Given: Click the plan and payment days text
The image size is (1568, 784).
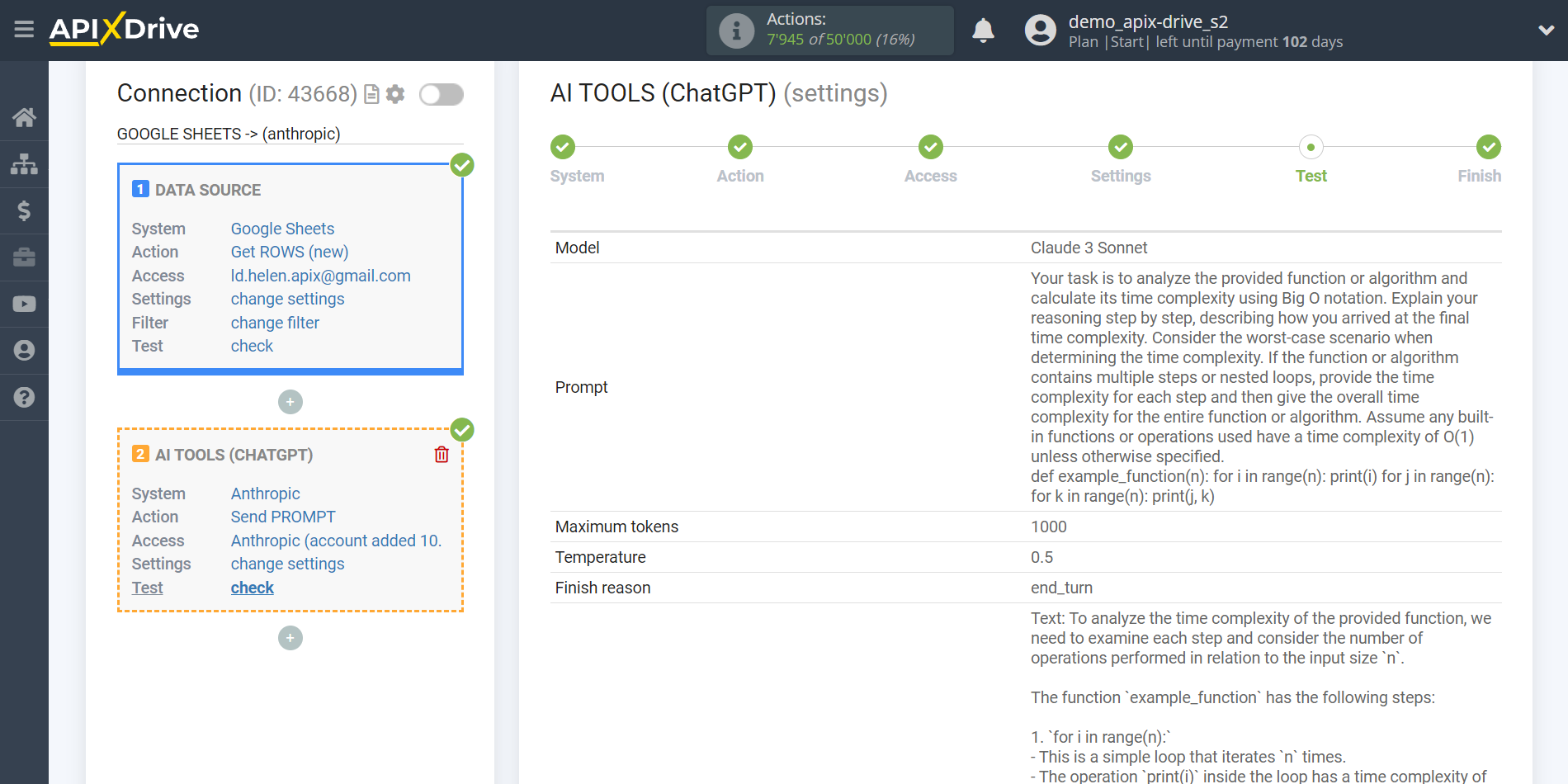Looking at the screenshot, I should (1205, 41).
